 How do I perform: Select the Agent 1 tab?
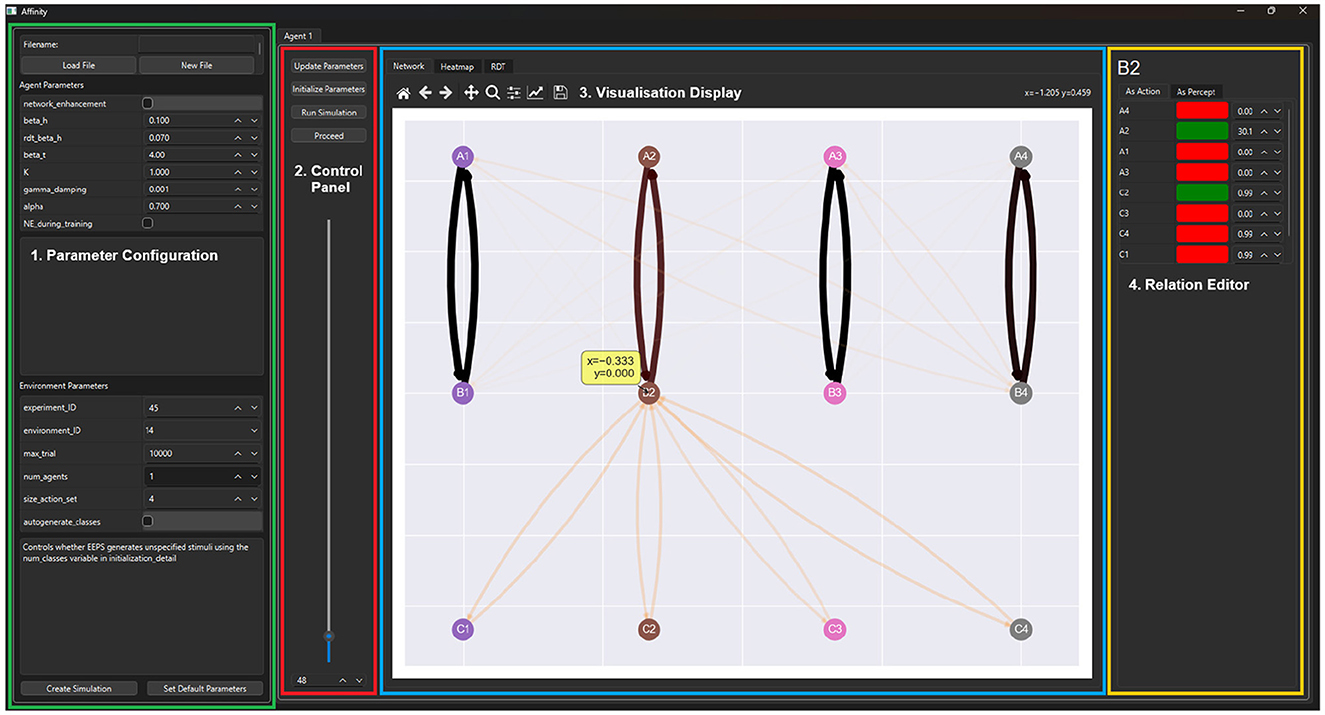pyautogui.click(x=298, y=36)
